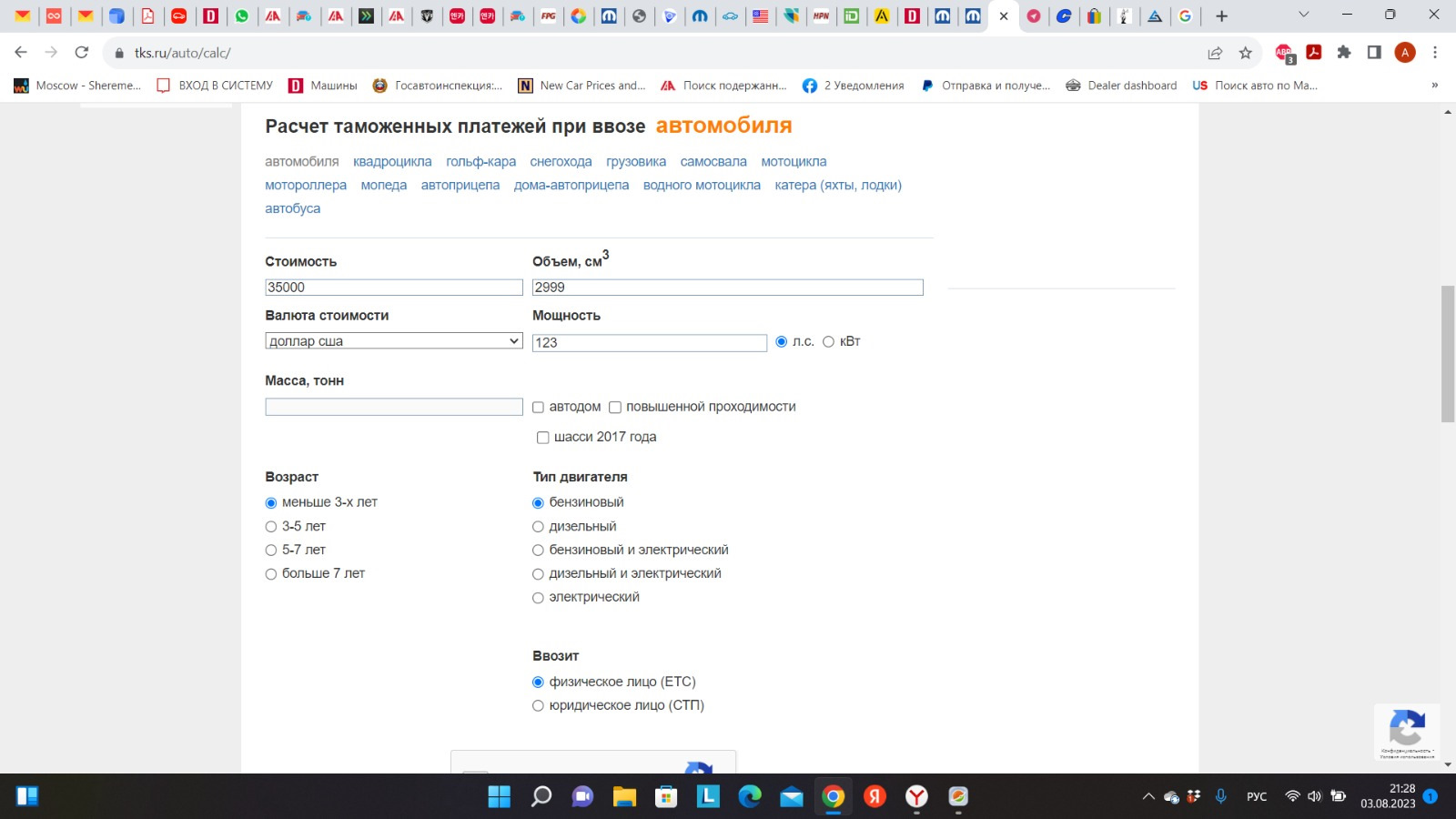Image resolution: width=1456 pixels, height=819 pixels.
Task: Toggle the browser side panel icon
Action: coord(1374,53)
